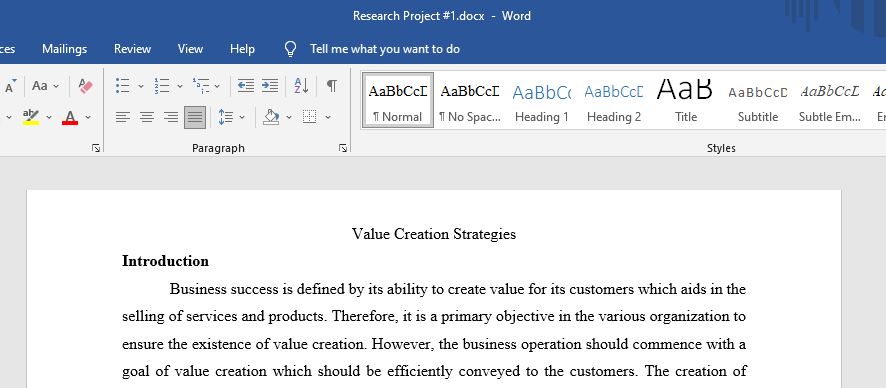Open Font dialog box launcher
This screenshot has width=886, height=388.
click(96, 148)
